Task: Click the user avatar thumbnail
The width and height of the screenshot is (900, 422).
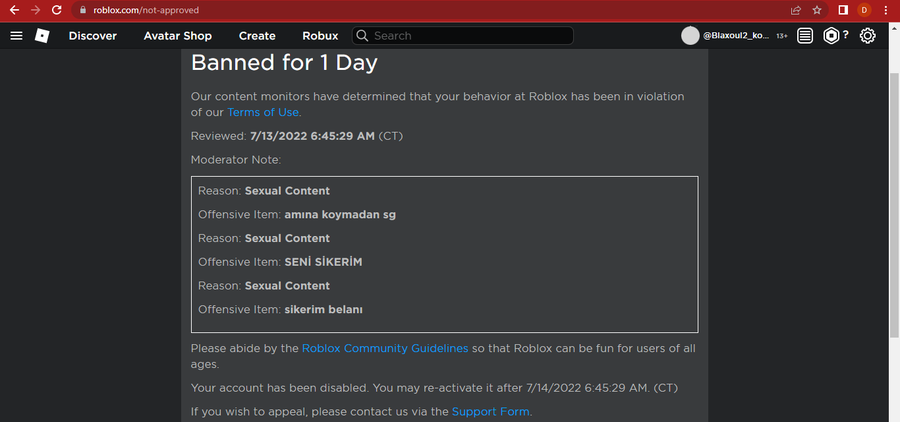Action: (690, 36)
